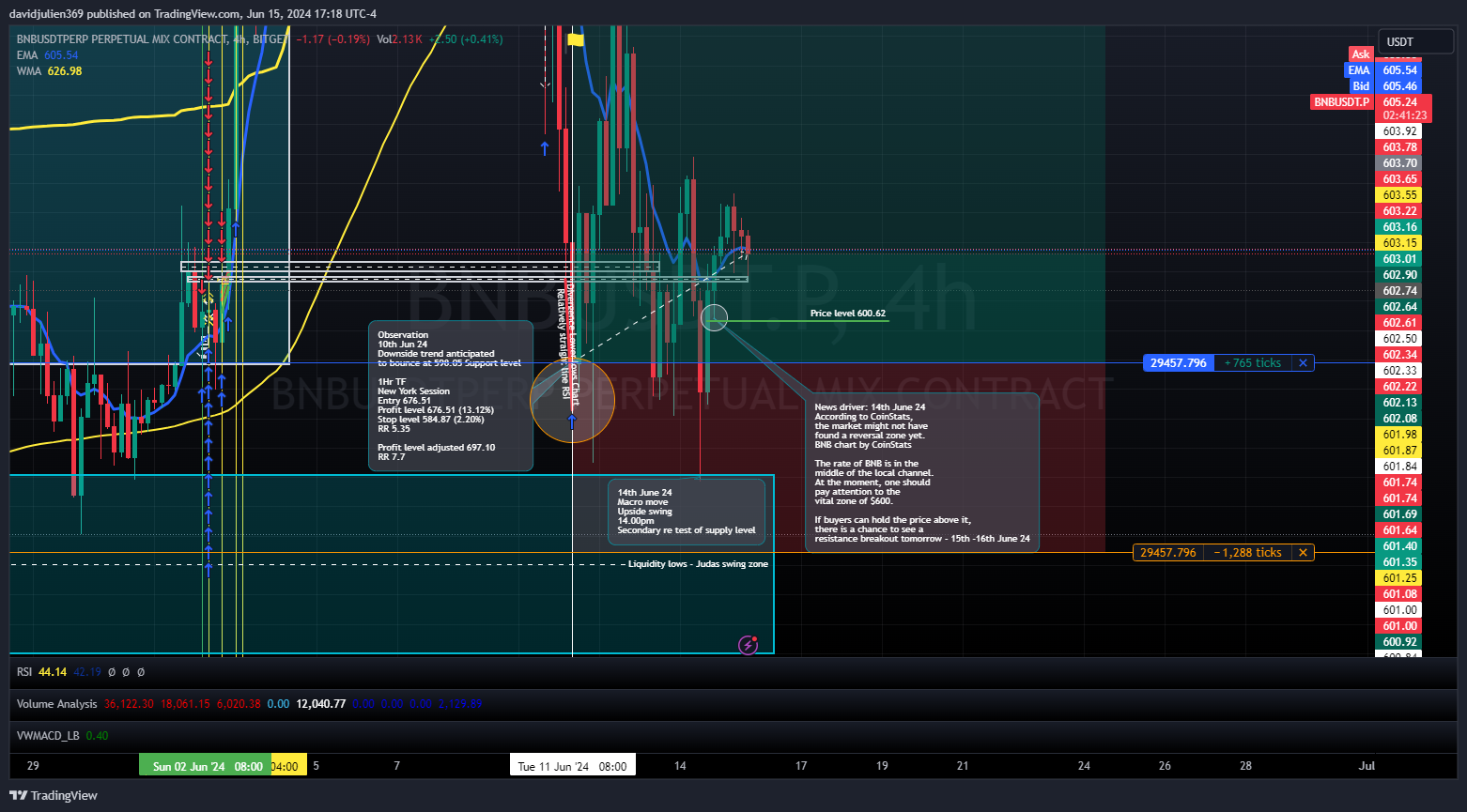Click the 02:41:23 countdown timer

pyautogui.click(x=1404, y=115)
